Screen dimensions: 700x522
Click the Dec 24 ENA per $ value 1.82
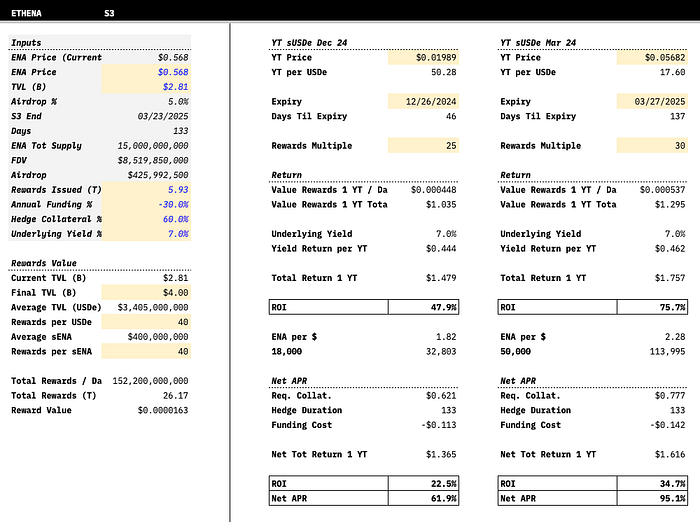(446, 337)
